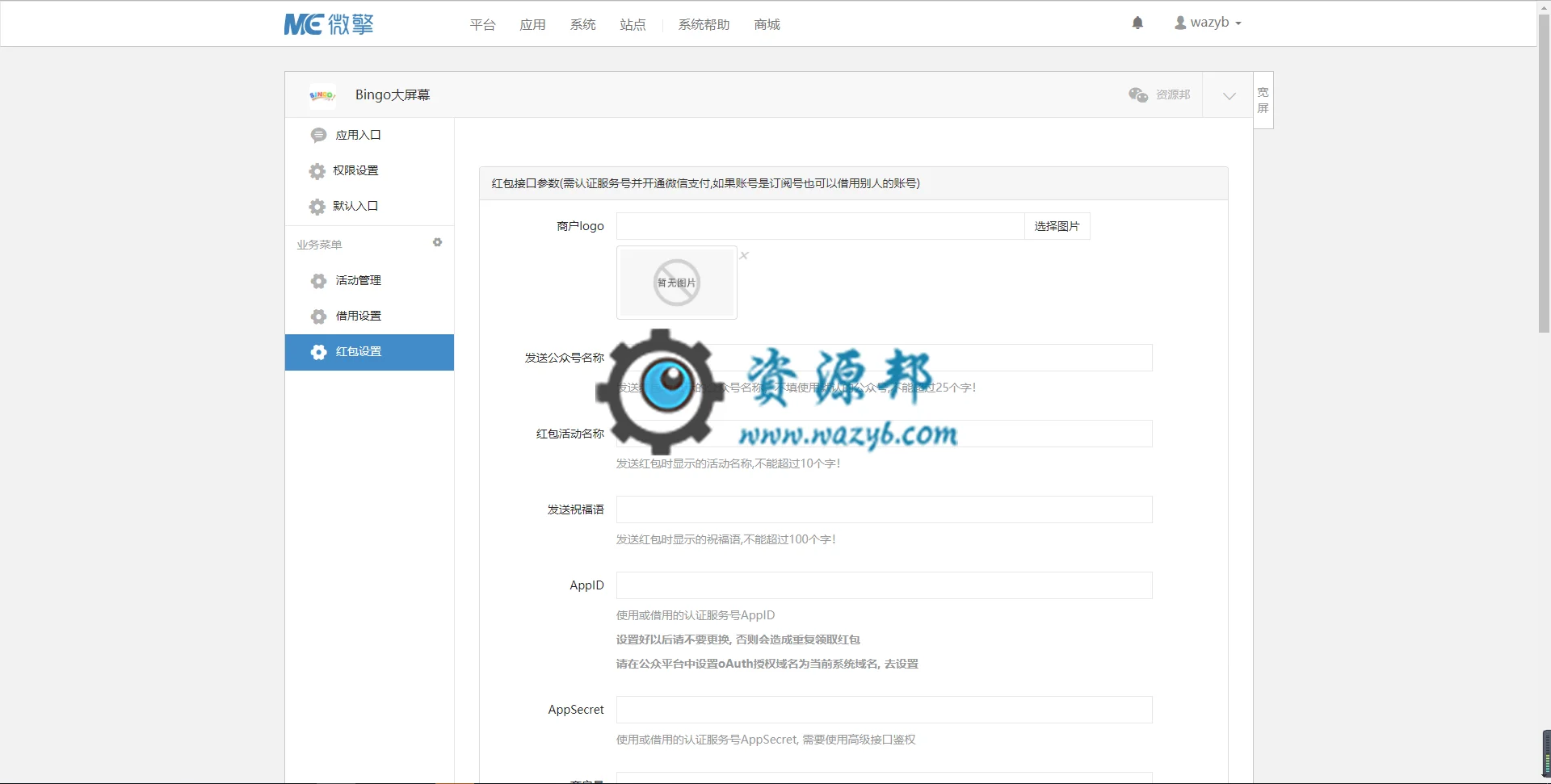Toggle the 宽屏 wide screen mode
Image resolution: width=1551 pixels, height=784 pixels.
coord(1263,100)
